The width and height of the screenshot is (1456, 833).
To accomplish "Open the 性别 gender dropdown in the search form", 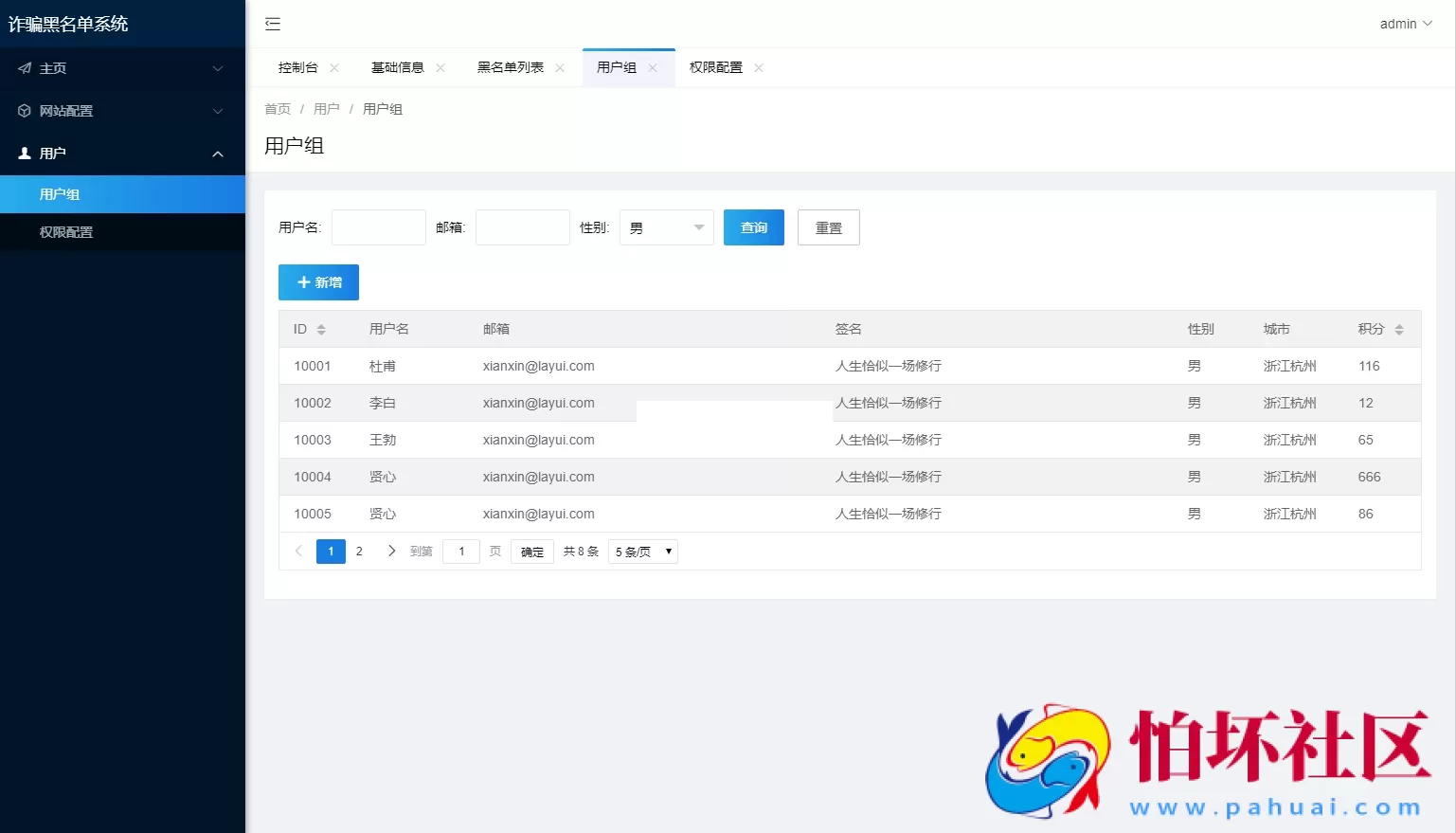I will click(666, 227).
